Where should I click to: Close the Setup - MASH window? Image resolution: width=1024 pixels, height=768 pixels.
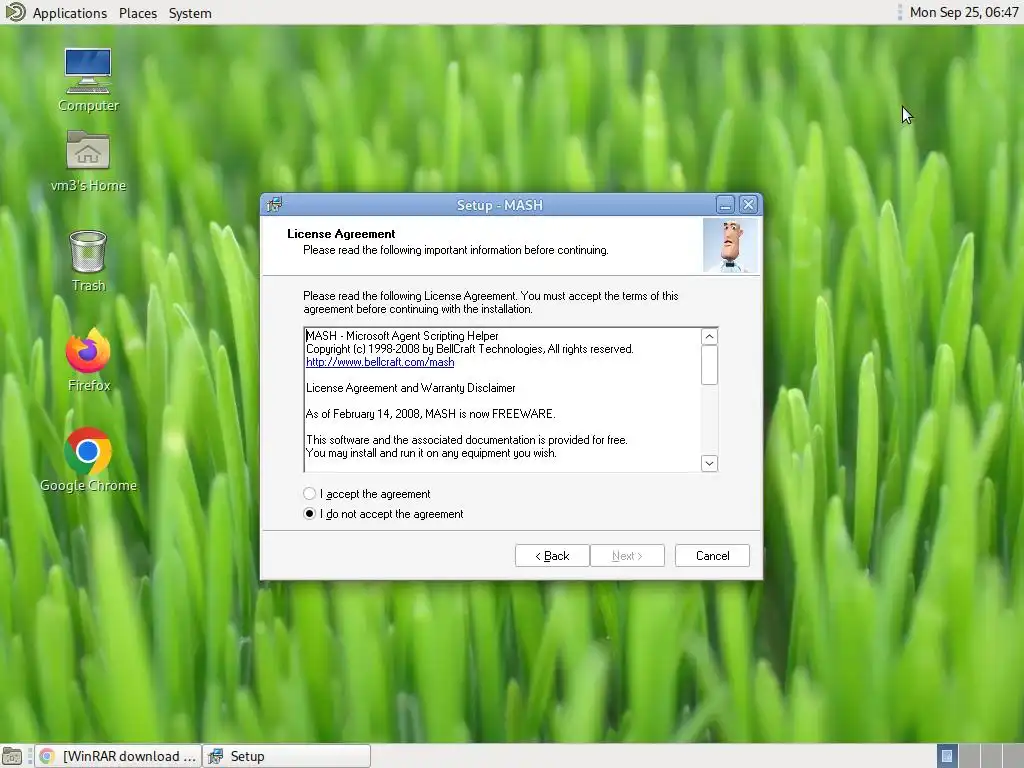click(748, 205)
